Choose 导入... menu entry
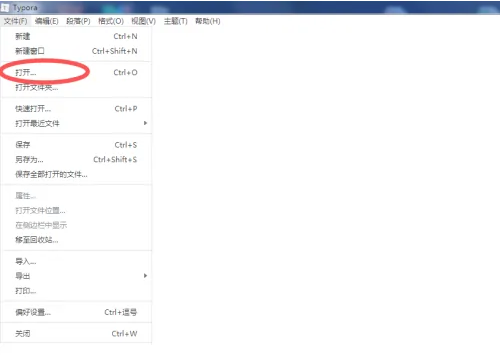Viewport: 501px width, 360px height. coord(76,261)
